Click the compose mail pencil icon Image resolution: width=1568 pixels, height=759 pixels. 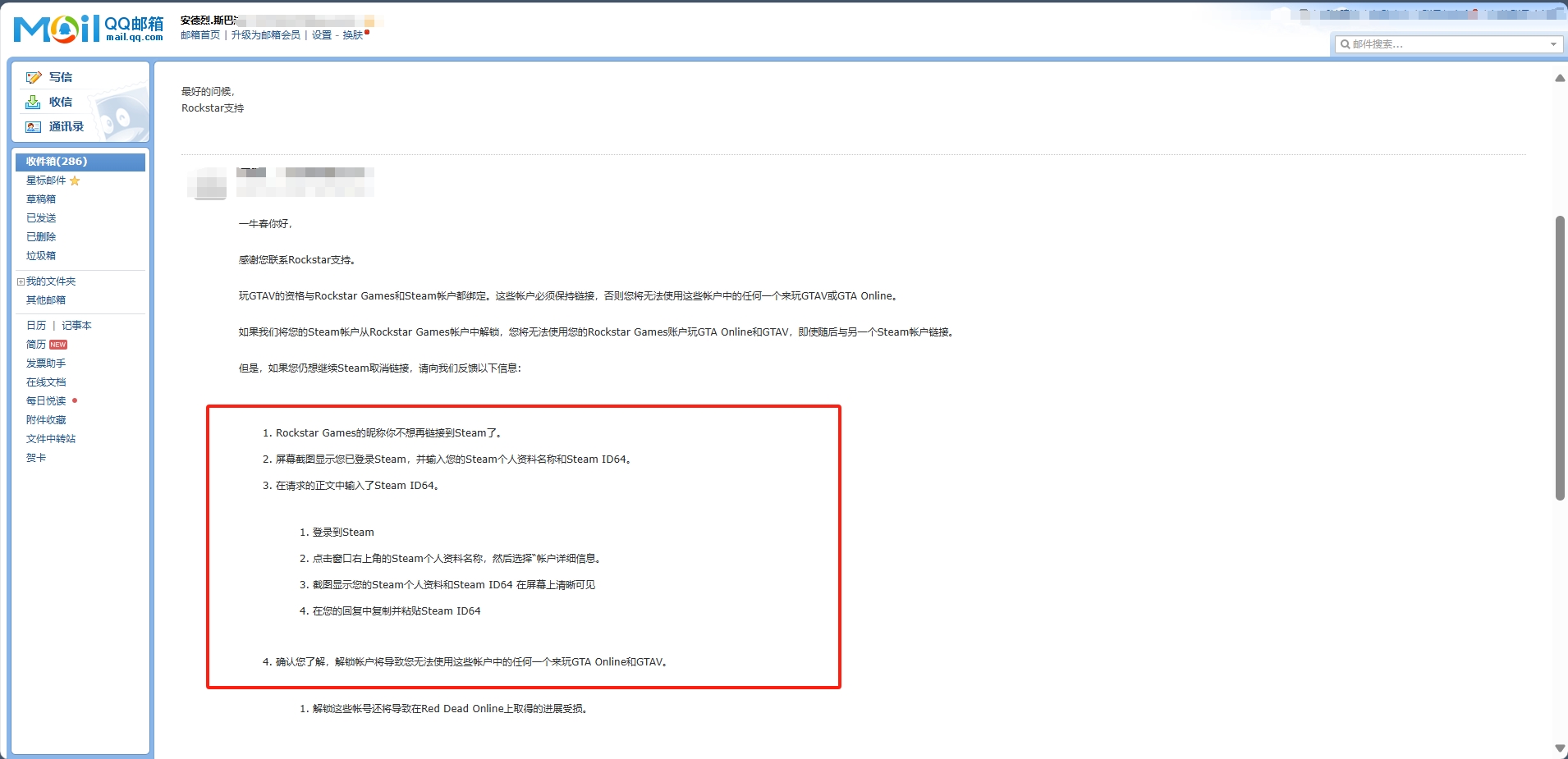tap(34, 77)
